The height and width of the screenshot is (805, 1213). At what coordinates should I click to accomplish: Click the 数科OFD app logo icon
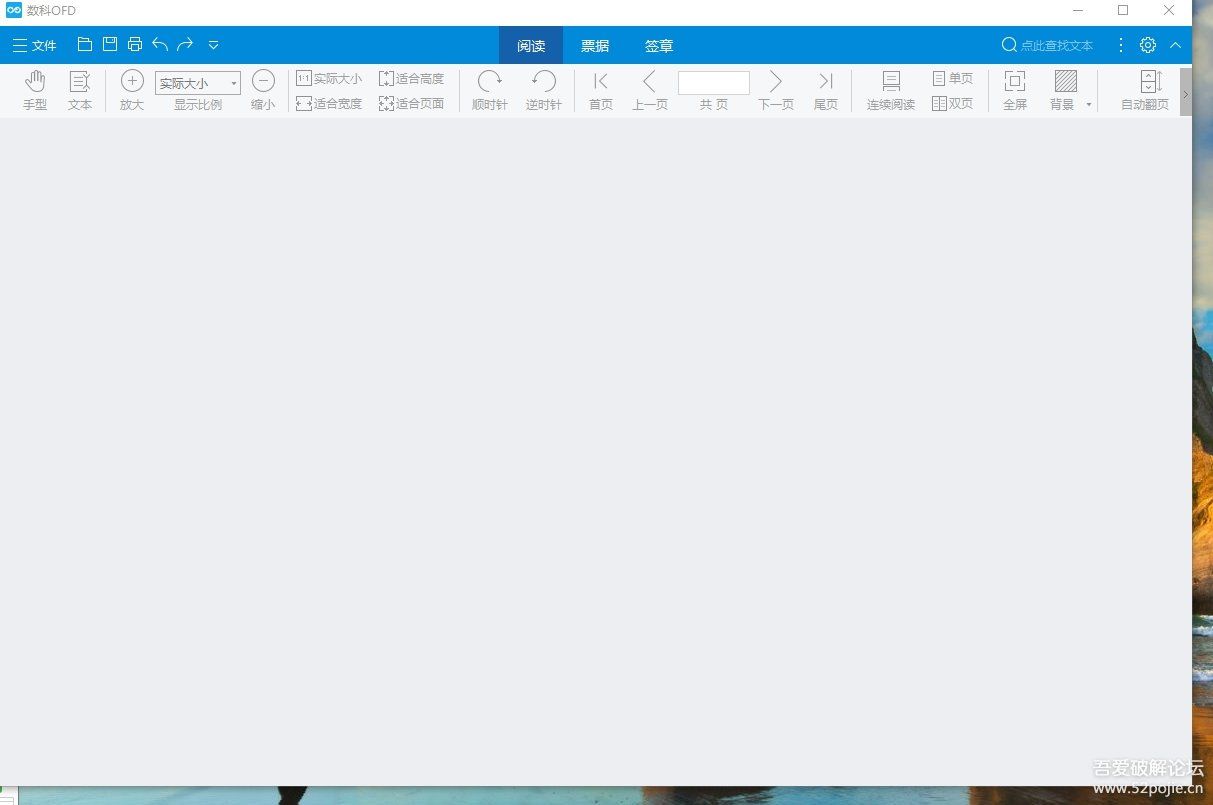coord(14,10)
